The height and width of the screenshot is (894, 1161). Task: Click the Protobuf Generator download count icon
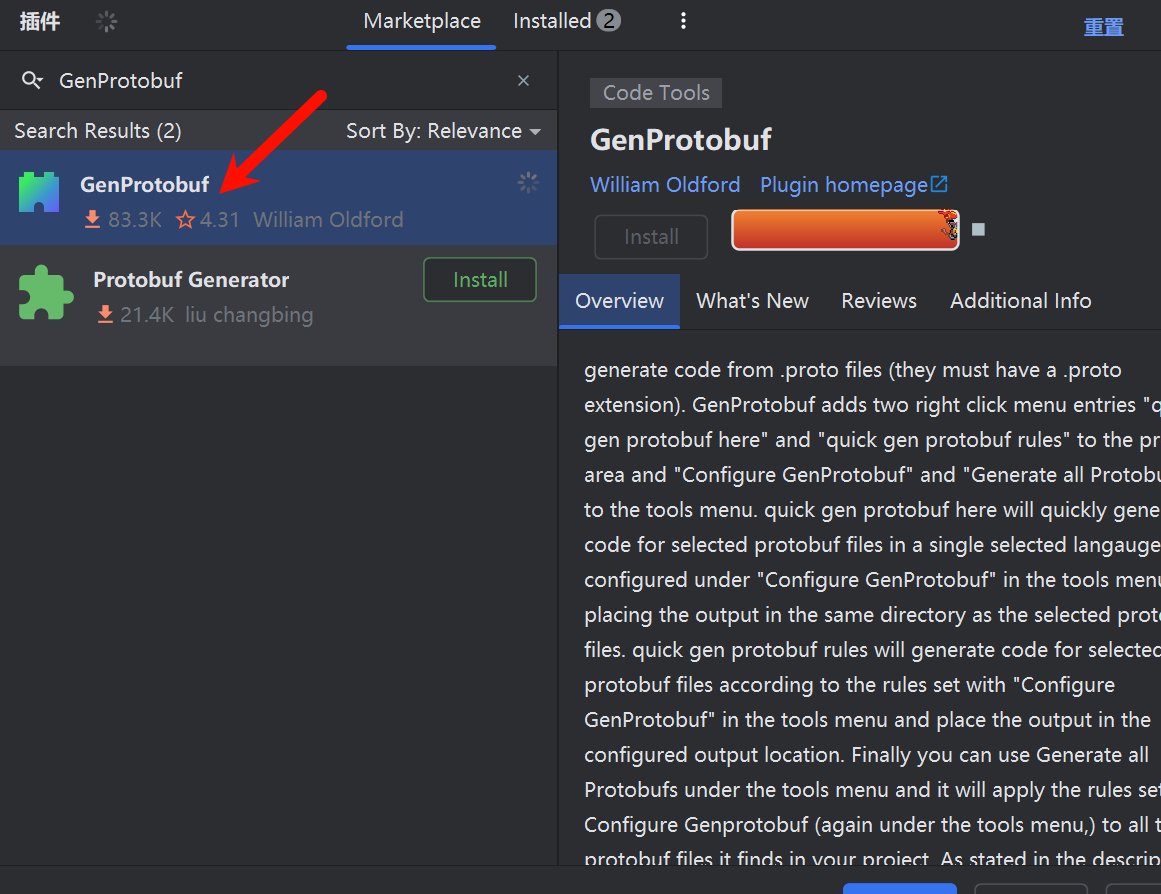click(105, 315)
